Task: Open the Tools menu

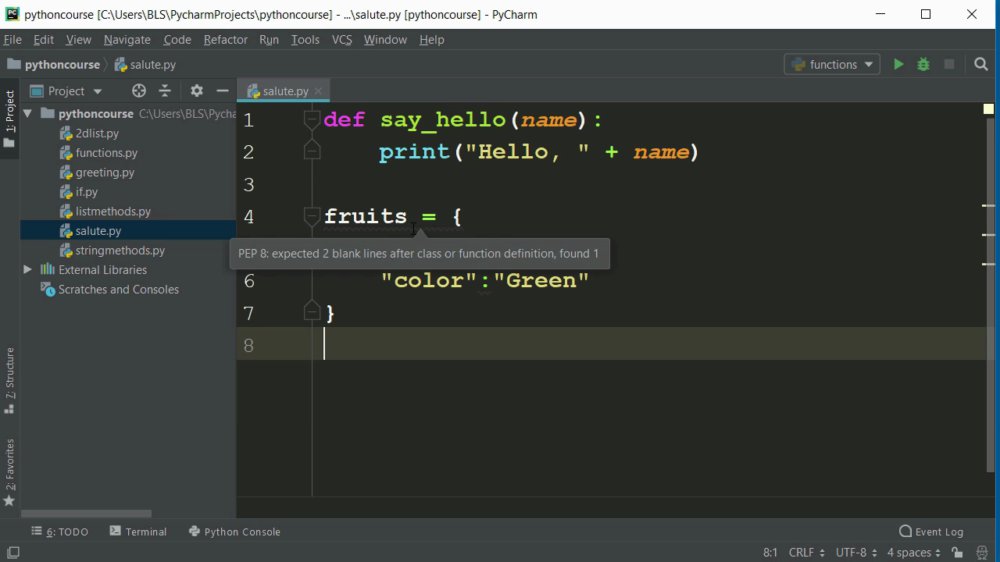Action: (x=305, y=40)
